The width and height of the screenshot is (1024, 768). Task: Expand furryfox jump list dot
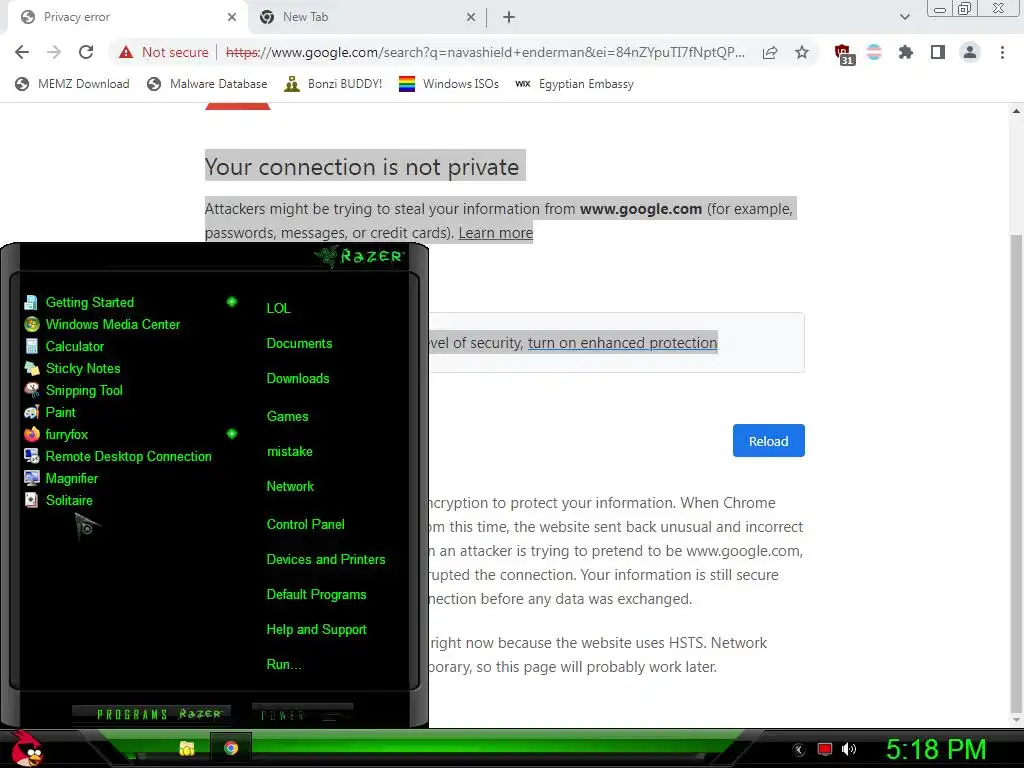pyautogui.click(x=231, y=434)
